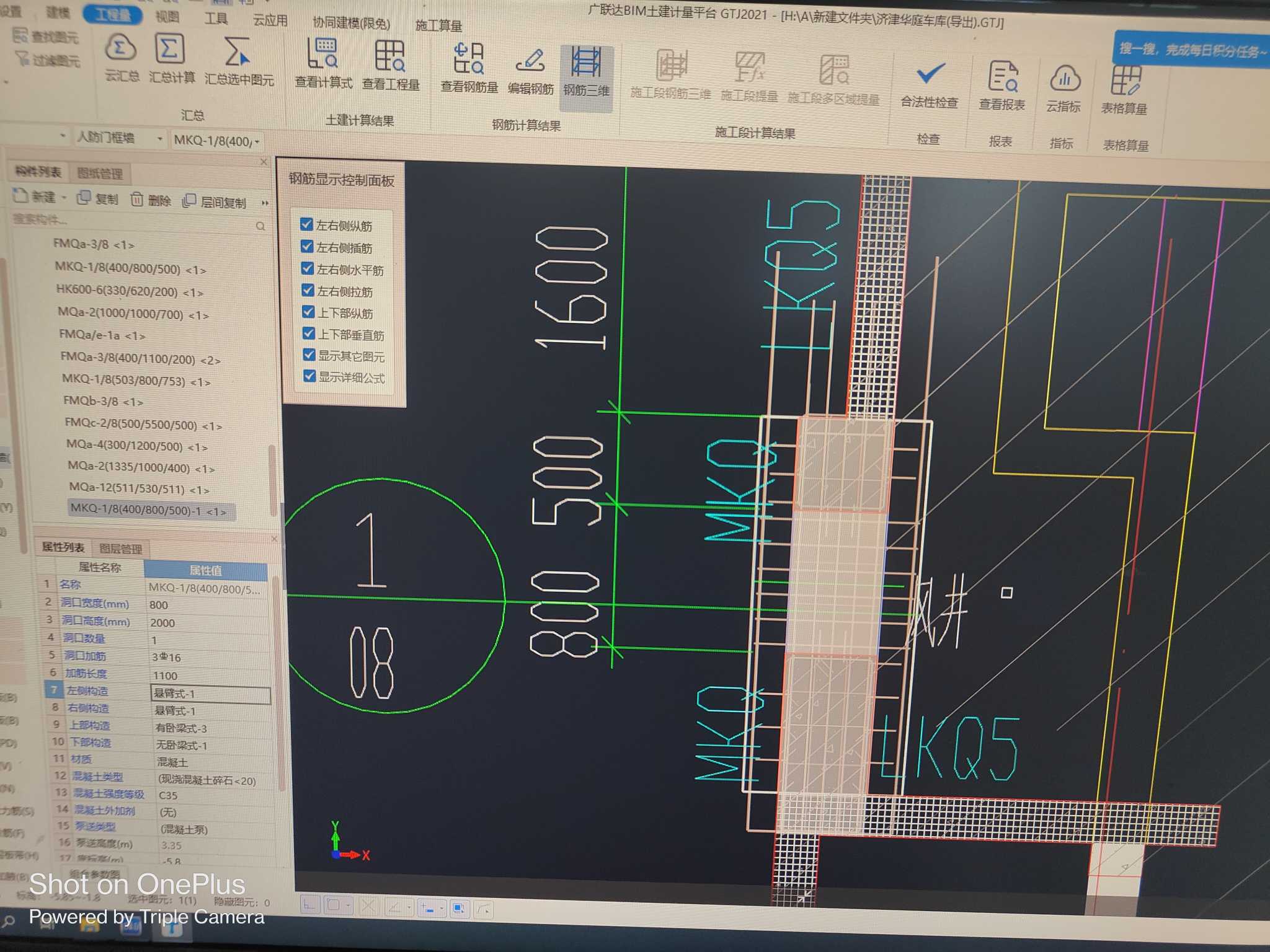1270x952 pixels.
Task: Switch to 建模 ribbon tab
Action: (58, 12)
